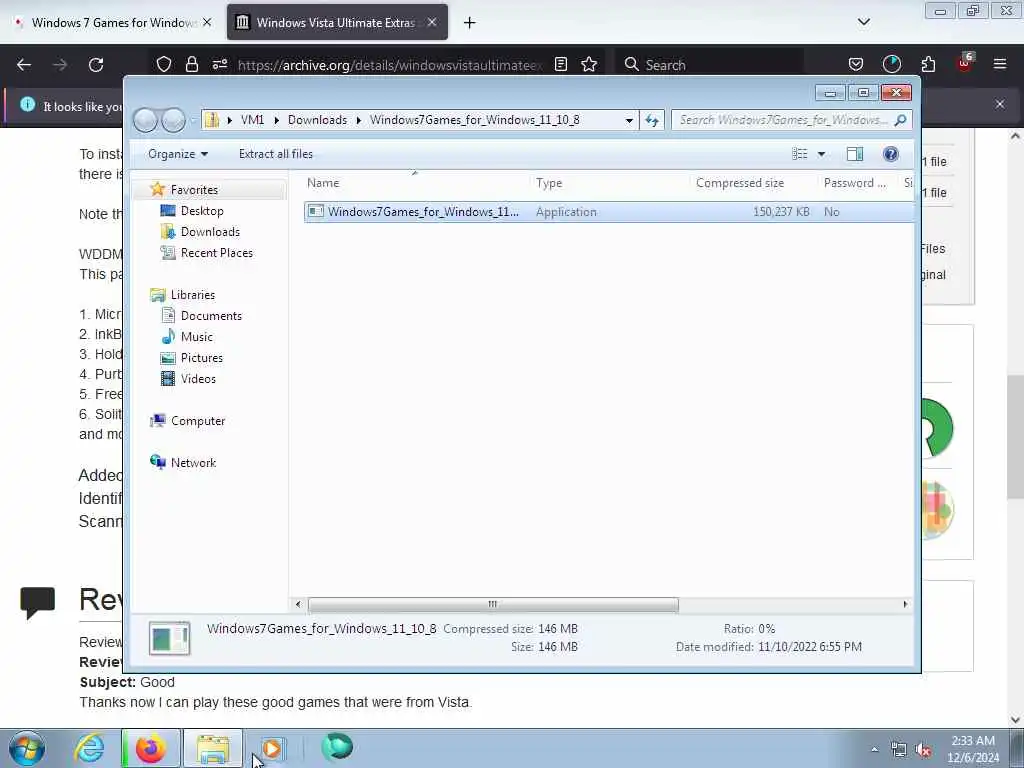Select Windows7Games_for_Windows_11 application file

[x=609, y=212]
